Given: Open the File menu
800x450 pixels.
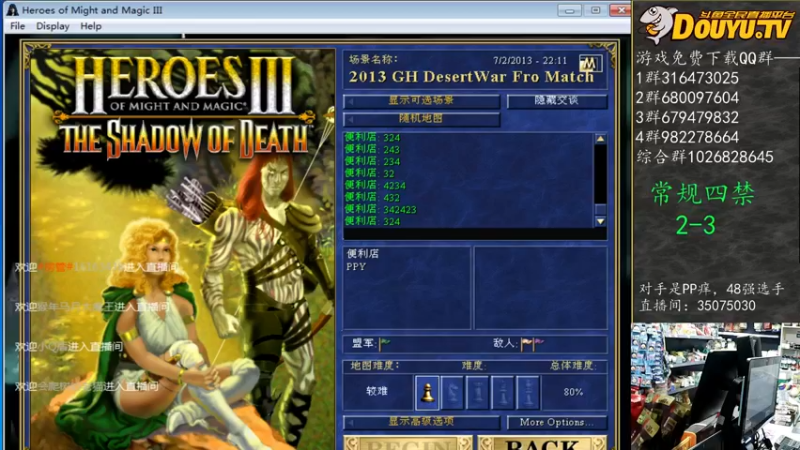Looking at the screenshot, I should [x=17, y=26].
